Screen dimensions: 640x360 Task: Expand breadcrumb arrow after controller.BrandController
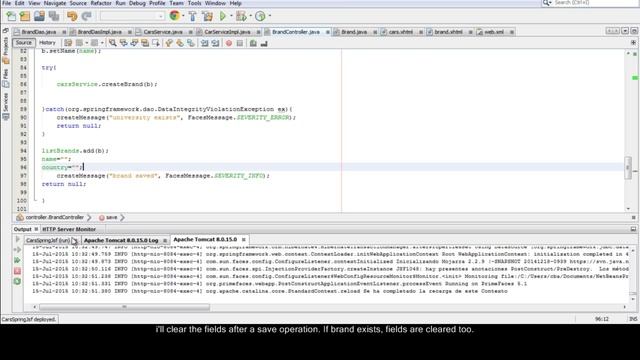tap(89, 218)
